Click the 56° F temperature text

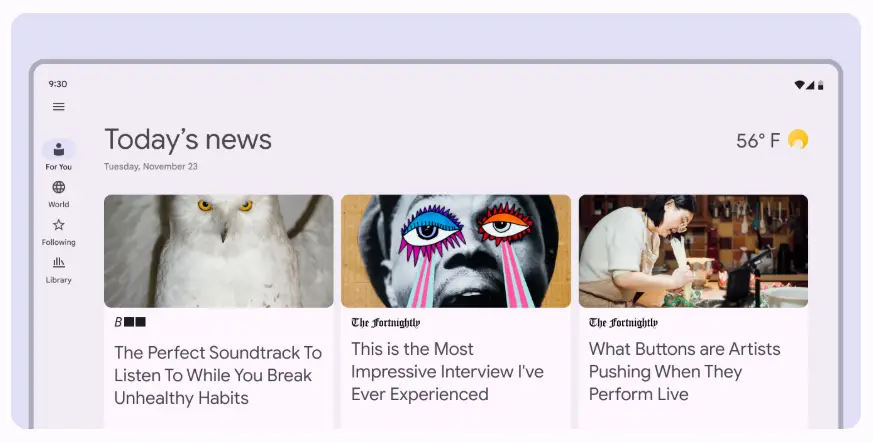click(758, 140)
